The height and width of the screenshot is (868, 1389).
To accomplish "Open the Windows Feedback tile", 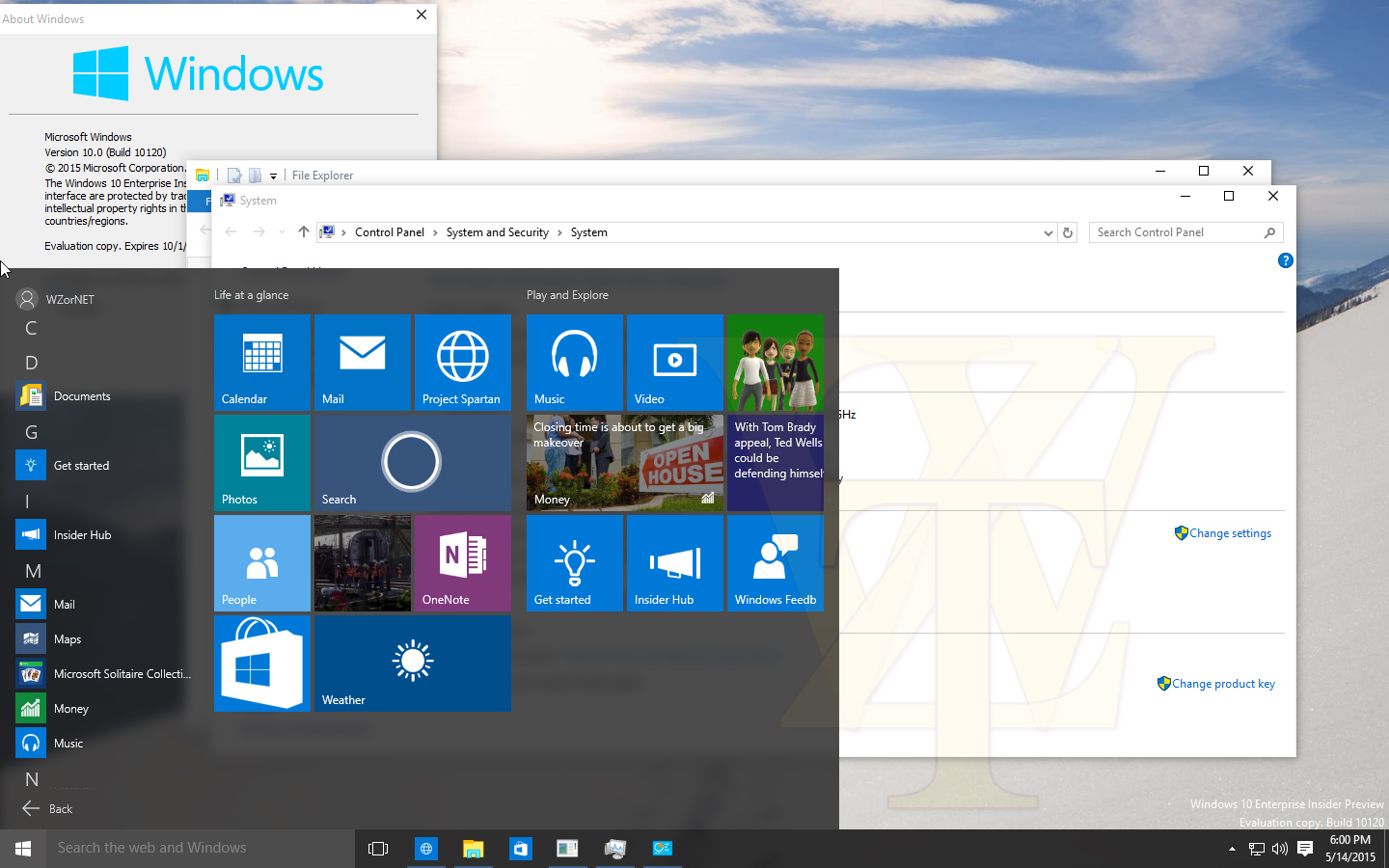I will (x=776, y=563).
